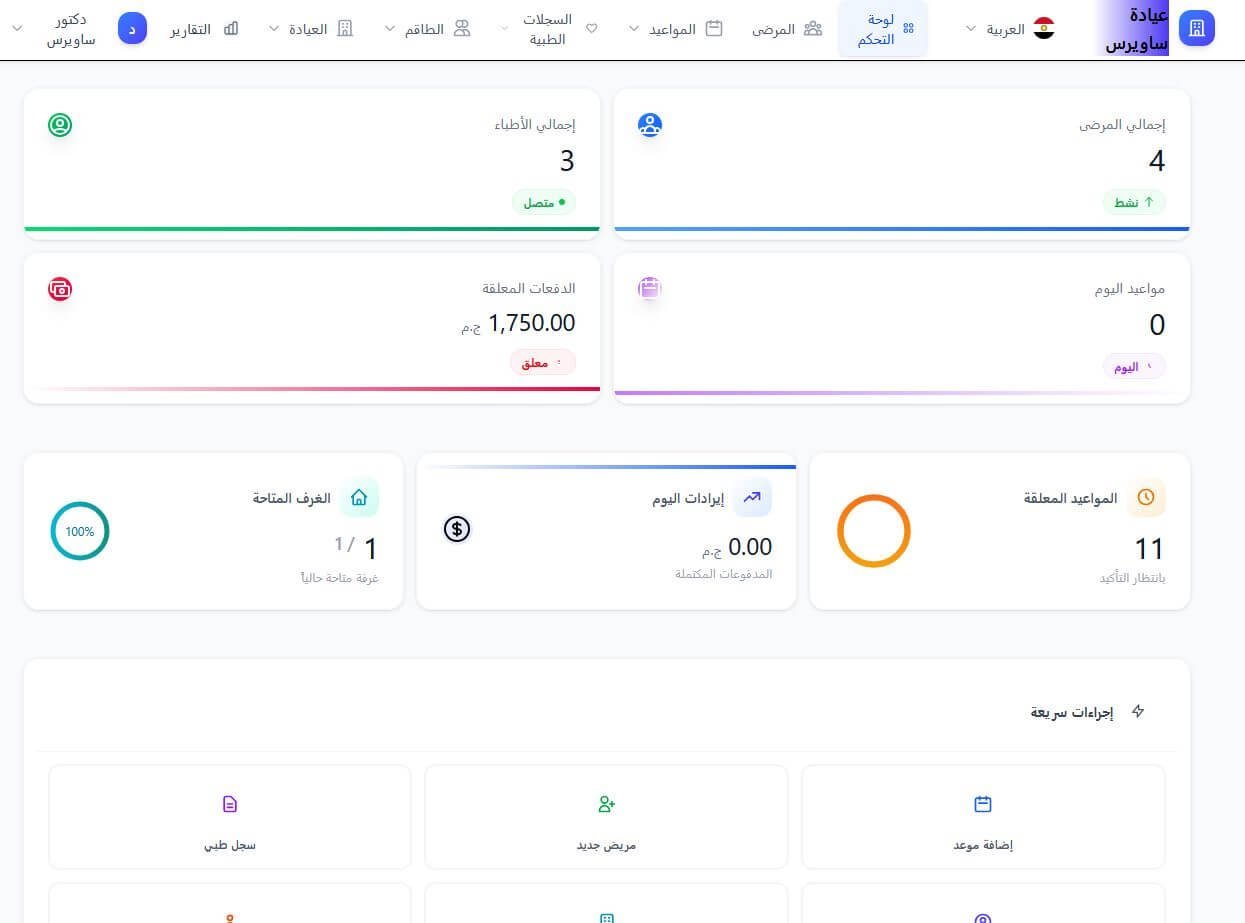Click the pending appointments count 11
The image size is (1245, 923).
pos(1149,548)
